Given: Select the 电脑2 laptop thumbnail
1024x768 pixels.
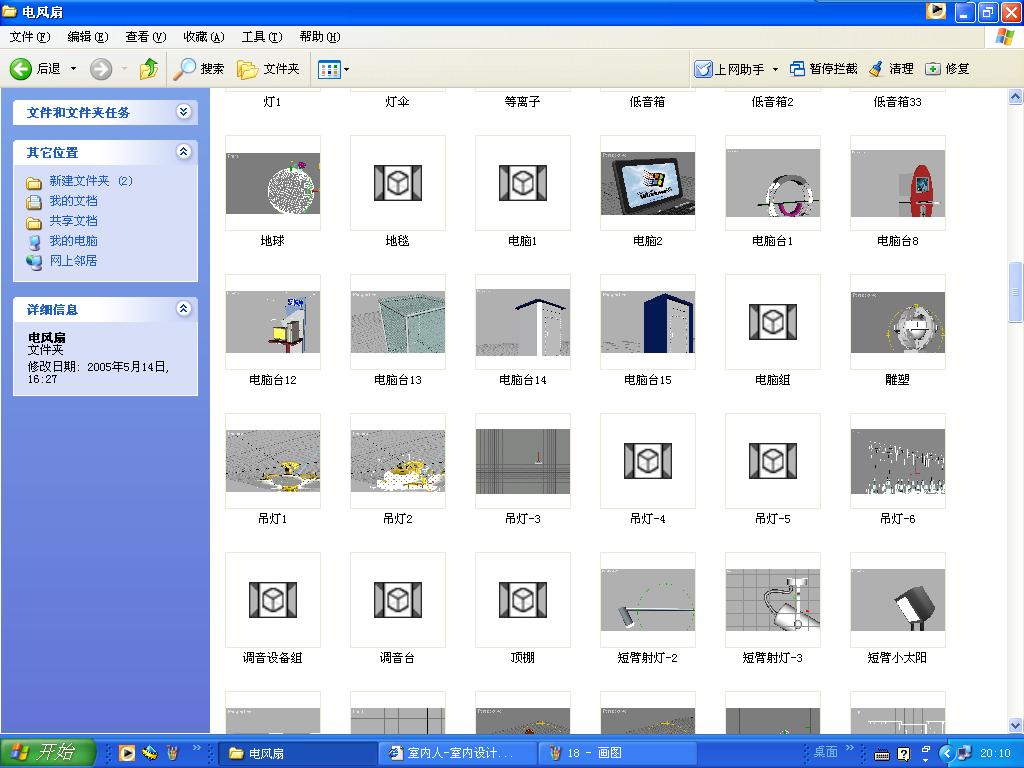Looking at the screenshot, I should click(648, 183).
